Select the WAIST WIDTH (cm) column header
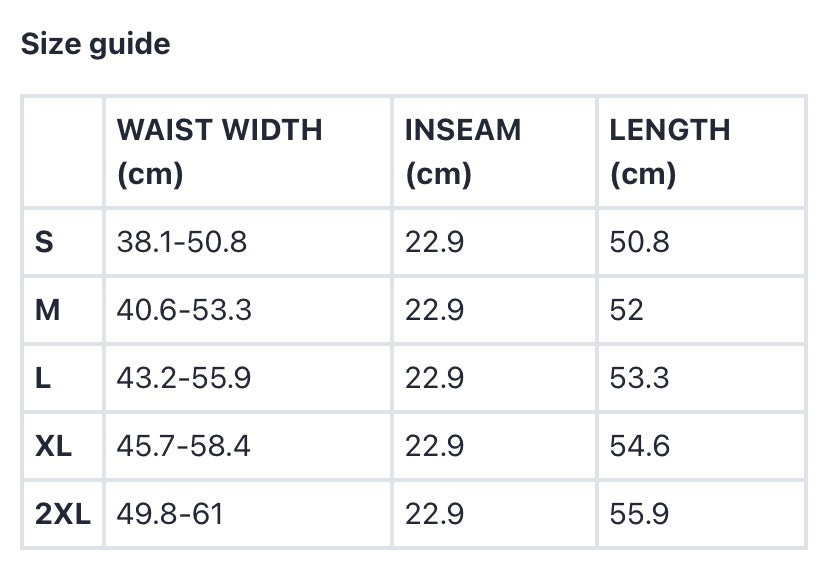The image size is (828, 566). pos(219,152)
